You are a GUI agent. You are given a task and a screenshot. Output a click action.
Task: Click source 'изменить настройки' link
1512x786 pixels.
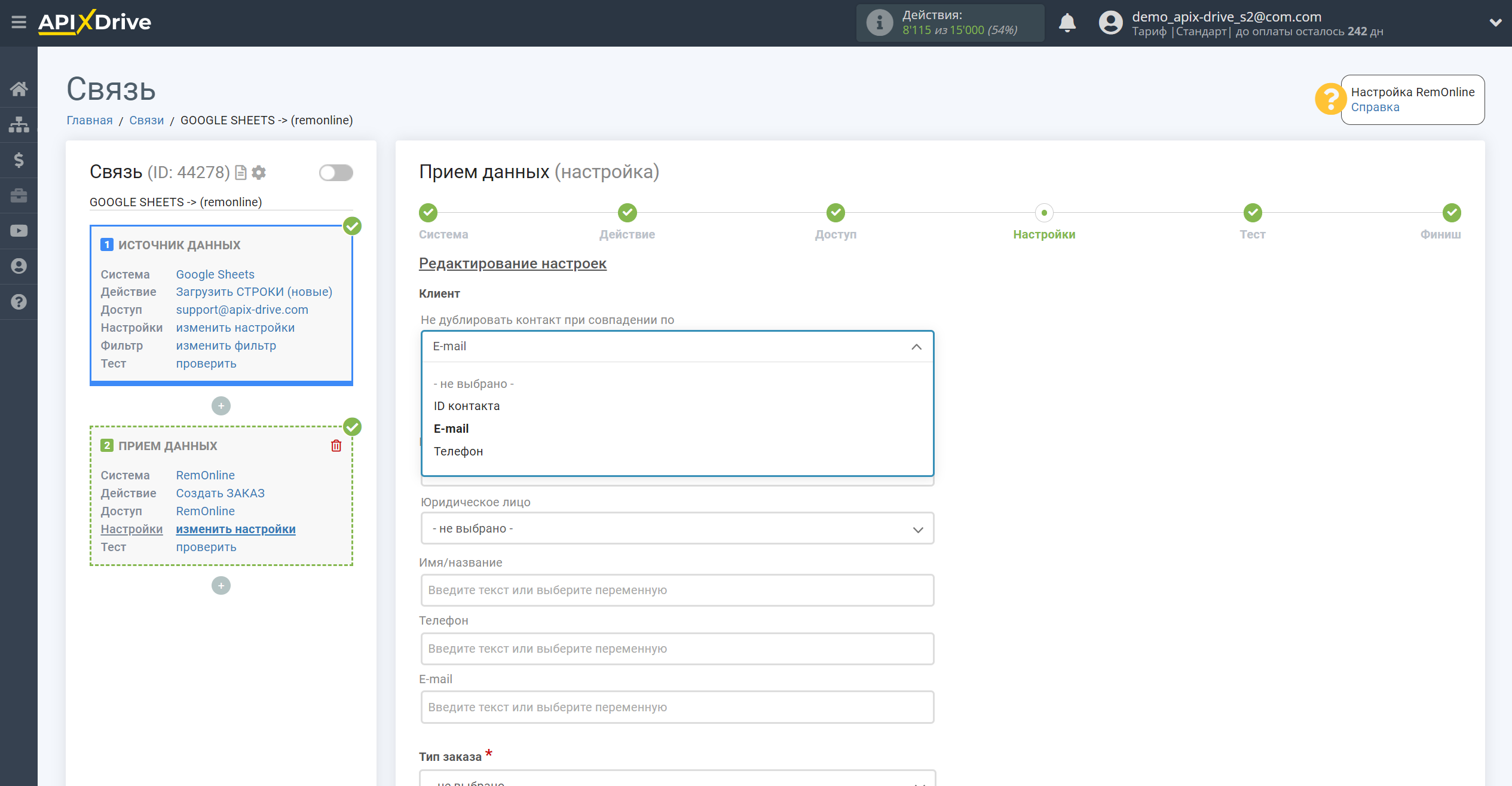pos(235,328)
